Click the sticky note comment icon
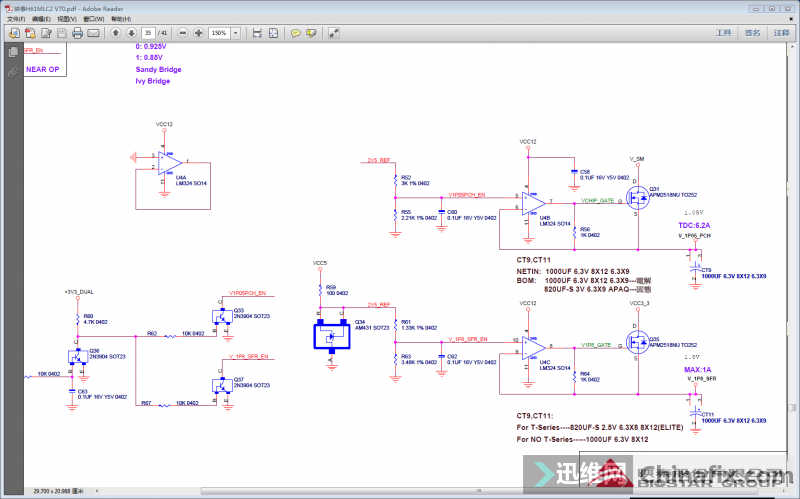 tap(296, 33)
